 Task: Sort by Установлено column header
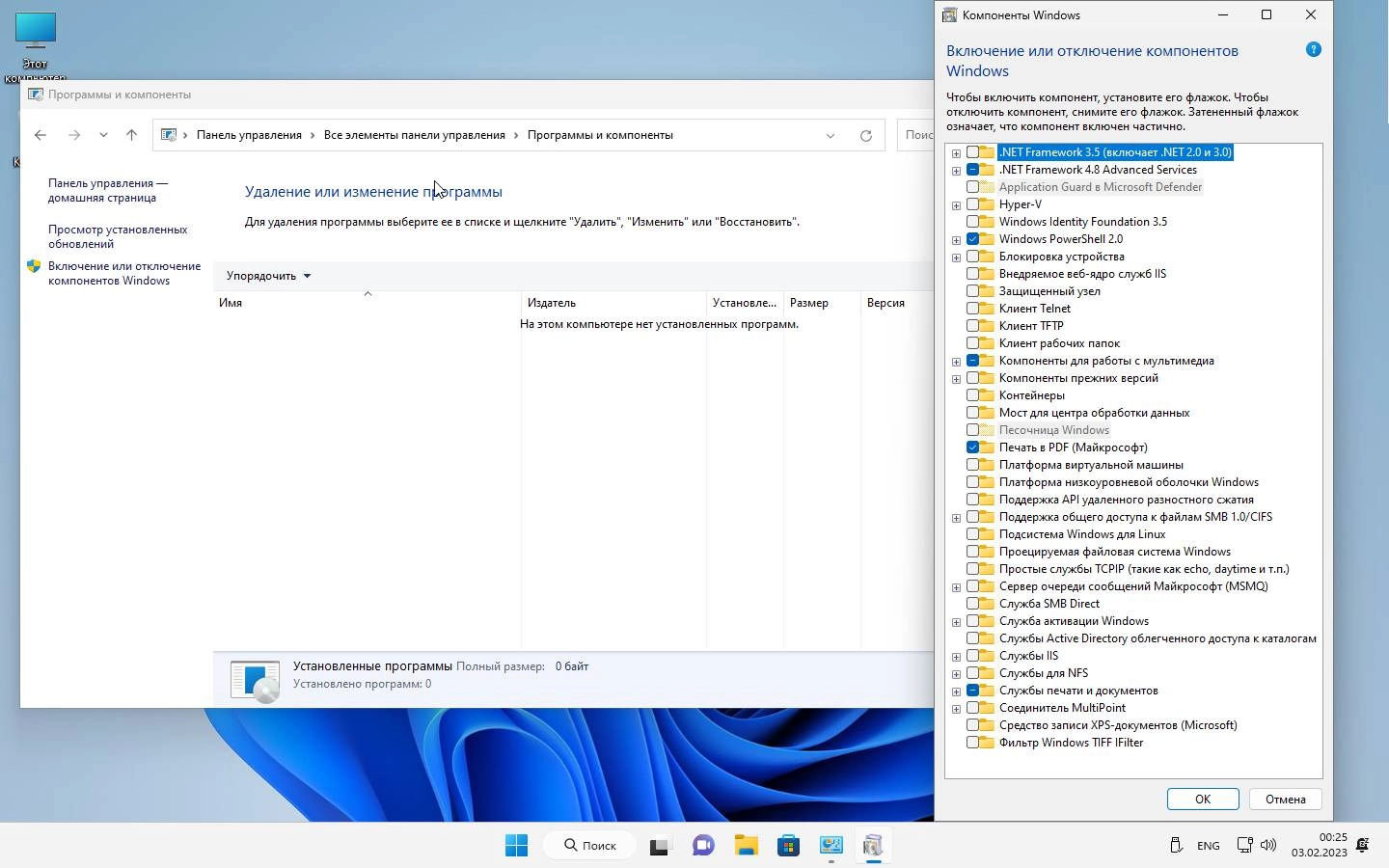745,303
